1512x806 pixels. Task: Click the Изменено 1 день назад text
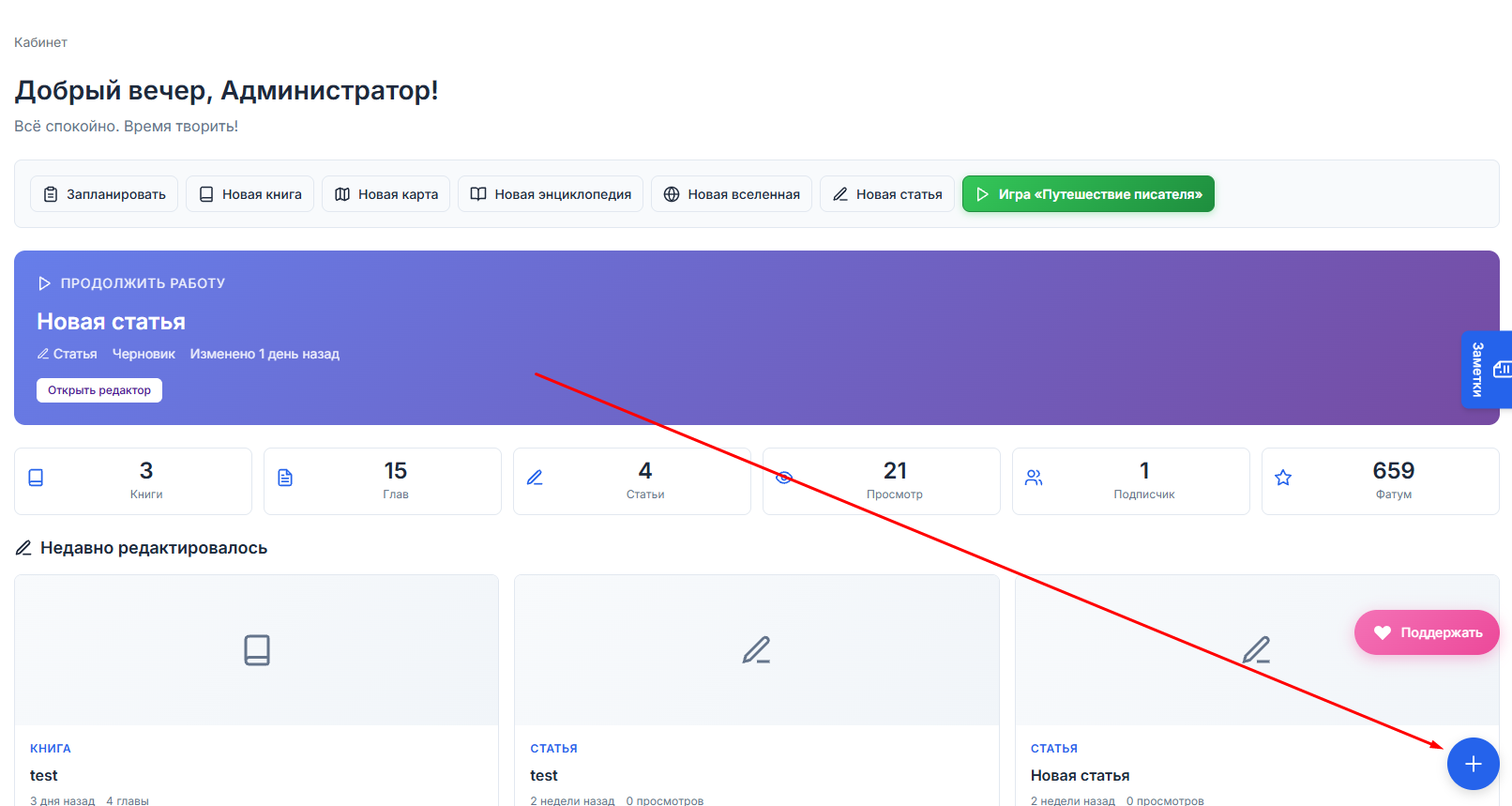pos(265,354)
